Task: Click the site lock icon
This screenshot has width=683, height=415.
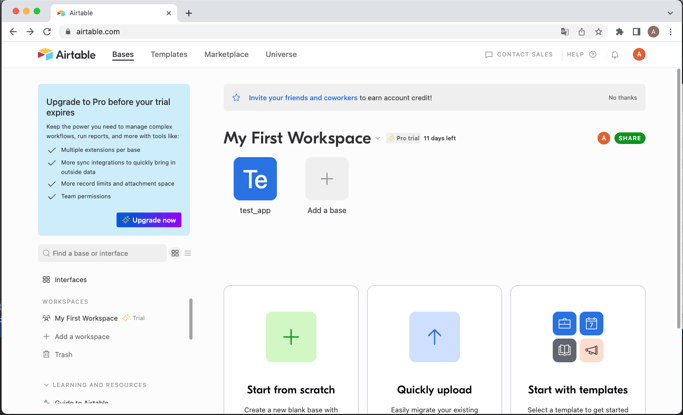Action: 68,31
